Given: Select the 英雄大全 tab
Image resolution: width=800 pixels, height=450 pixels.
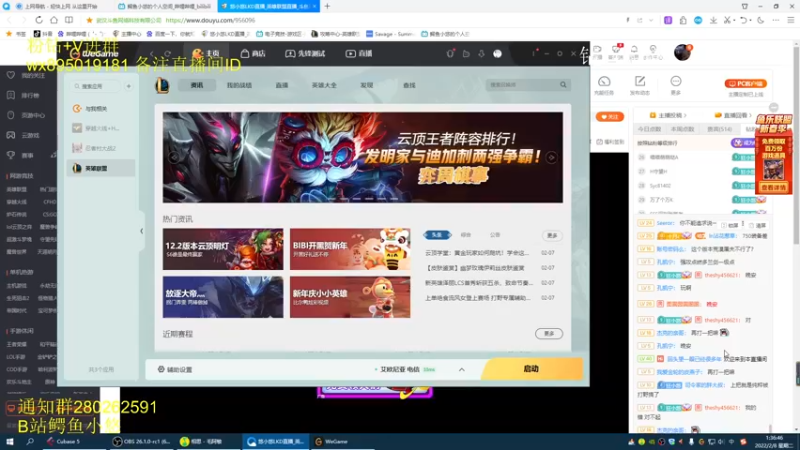Looking at the screenshot, I should (x=324, y=85).
